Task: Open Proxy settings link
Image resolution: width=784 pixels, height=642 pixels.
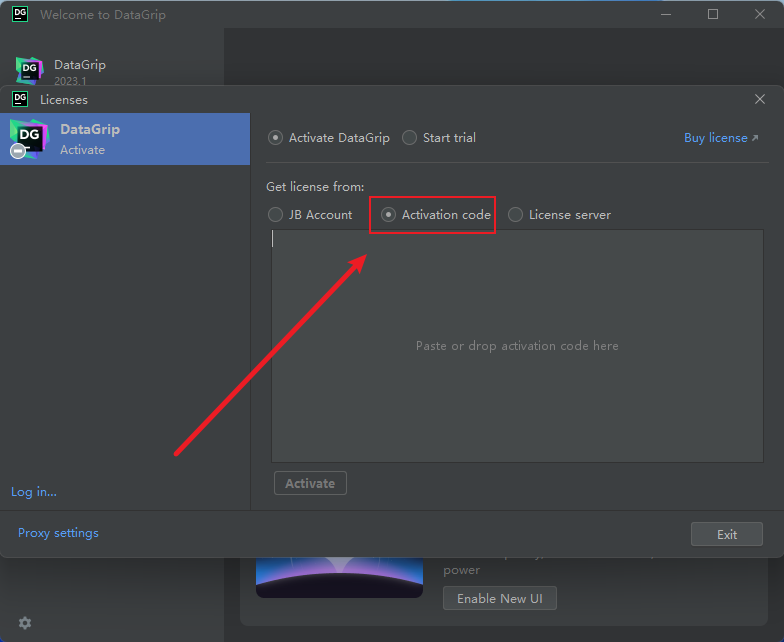Action: pyautogui.click(x=58, y=533)
